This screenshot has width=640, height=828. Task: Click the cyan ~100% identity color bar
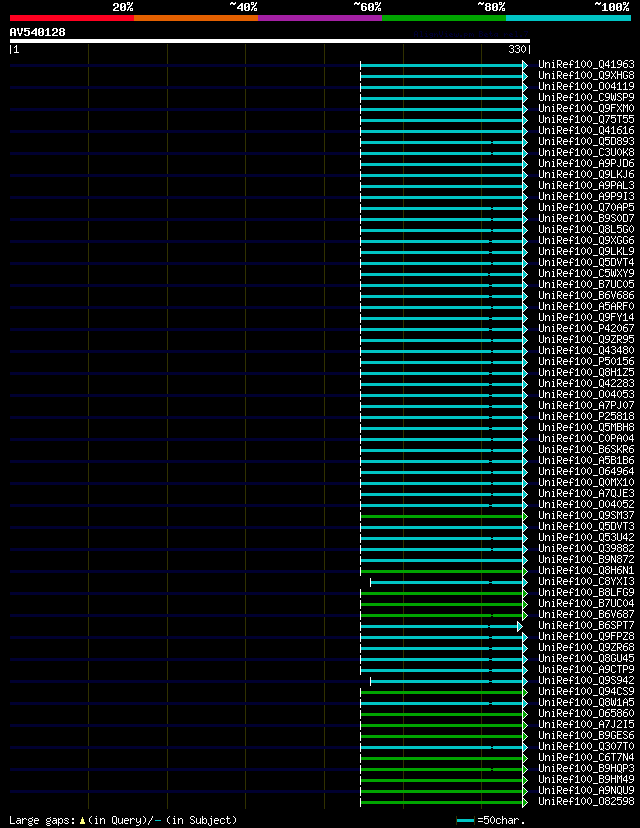(569, 18)
